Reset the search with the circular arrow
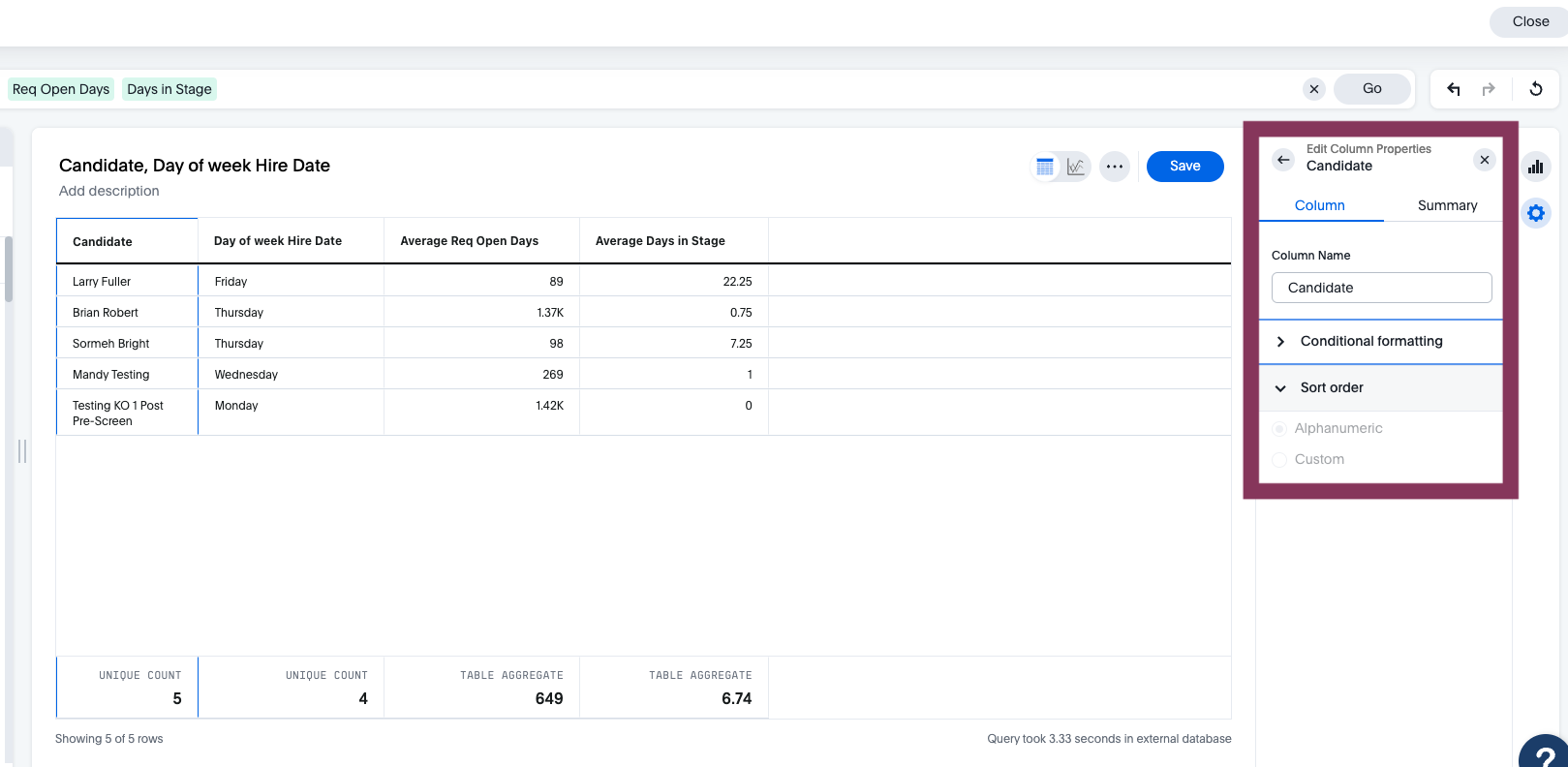This screenshot has height=767, width=1568. pos(1536,89)
